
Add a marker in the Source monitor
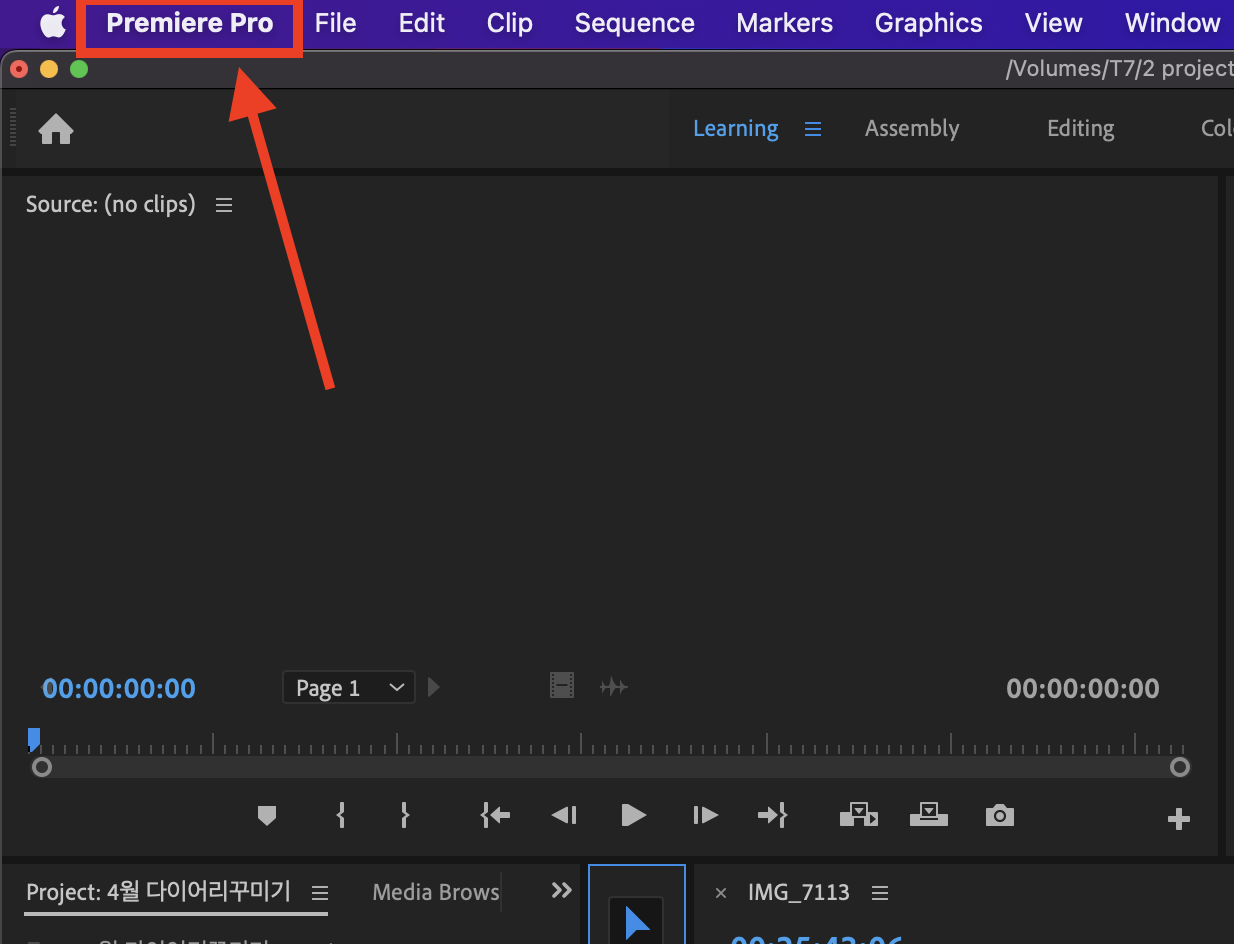266,816
